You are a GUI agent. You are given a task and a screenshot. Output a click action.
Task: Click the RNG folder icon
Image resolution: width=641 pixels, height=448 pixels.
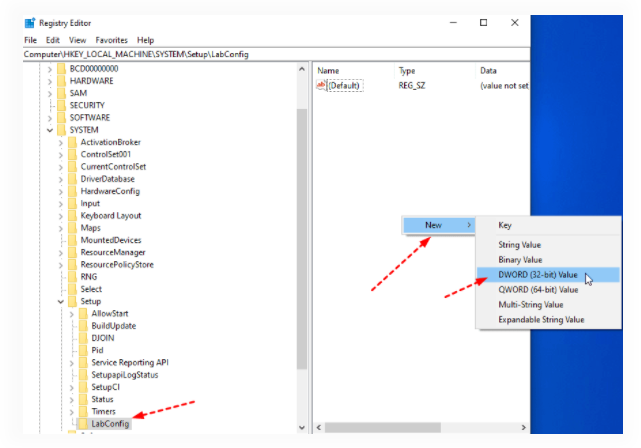72,277
